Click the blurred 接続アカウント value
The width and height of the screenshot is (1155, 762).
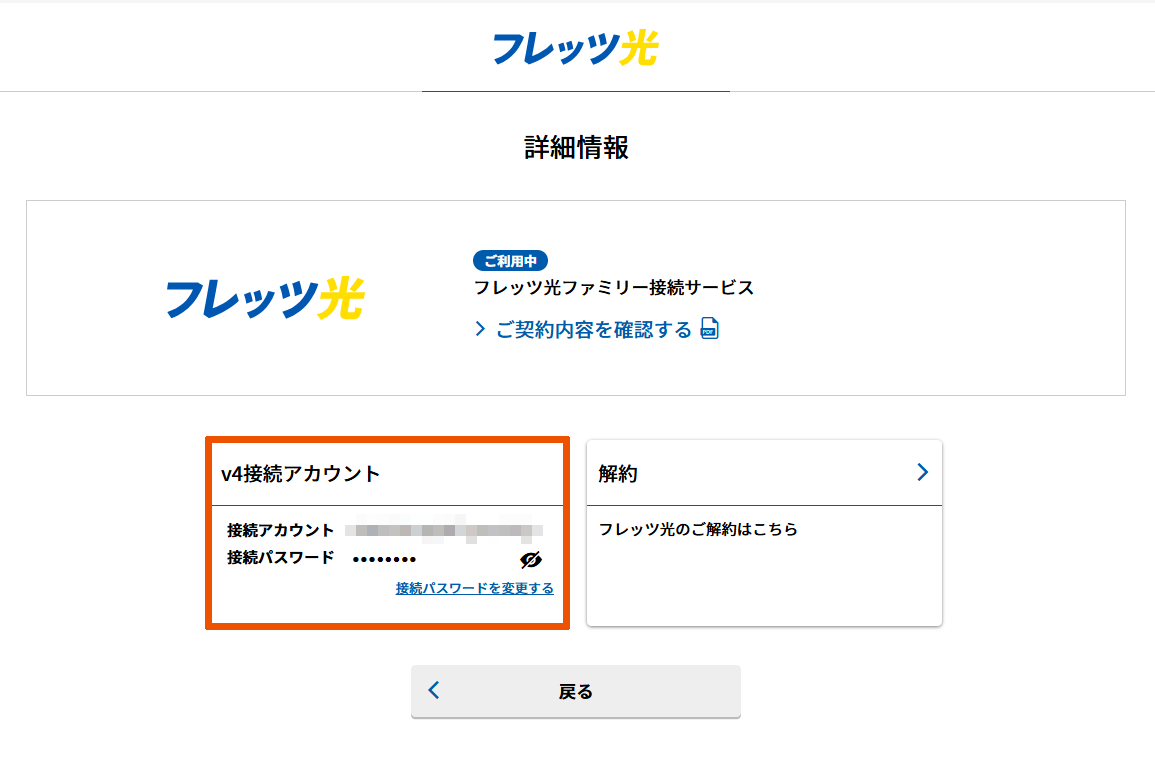click(443, 530)
